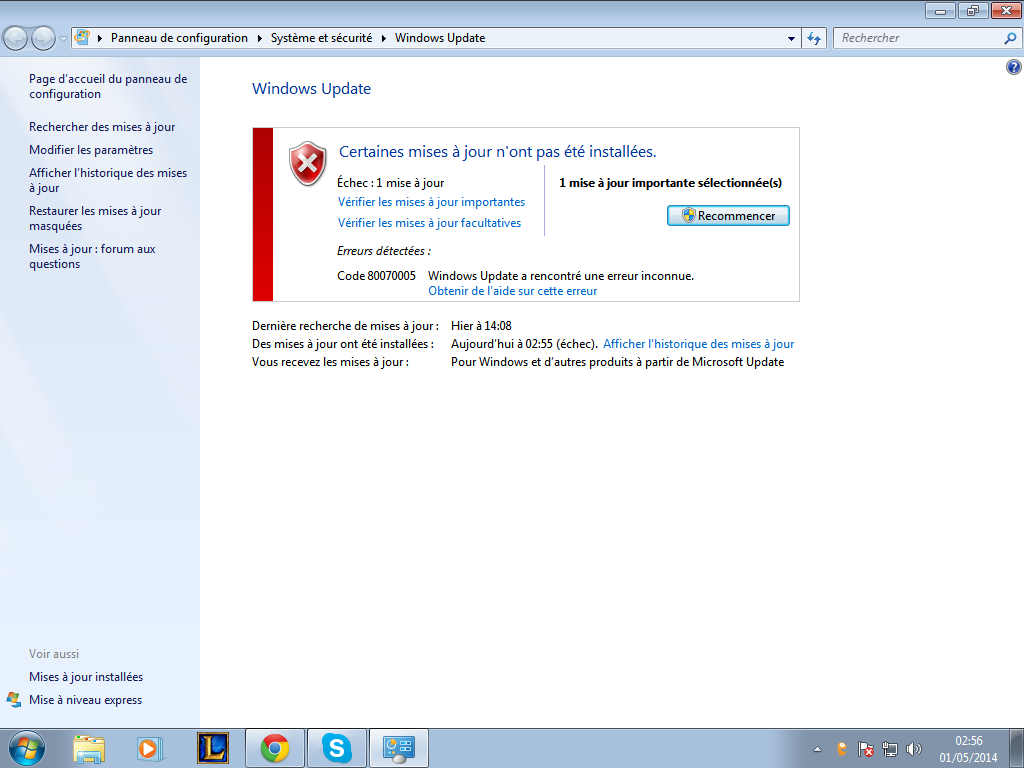
Task: Launch Windows Media Player from taskbar
Action: point(150,748)
